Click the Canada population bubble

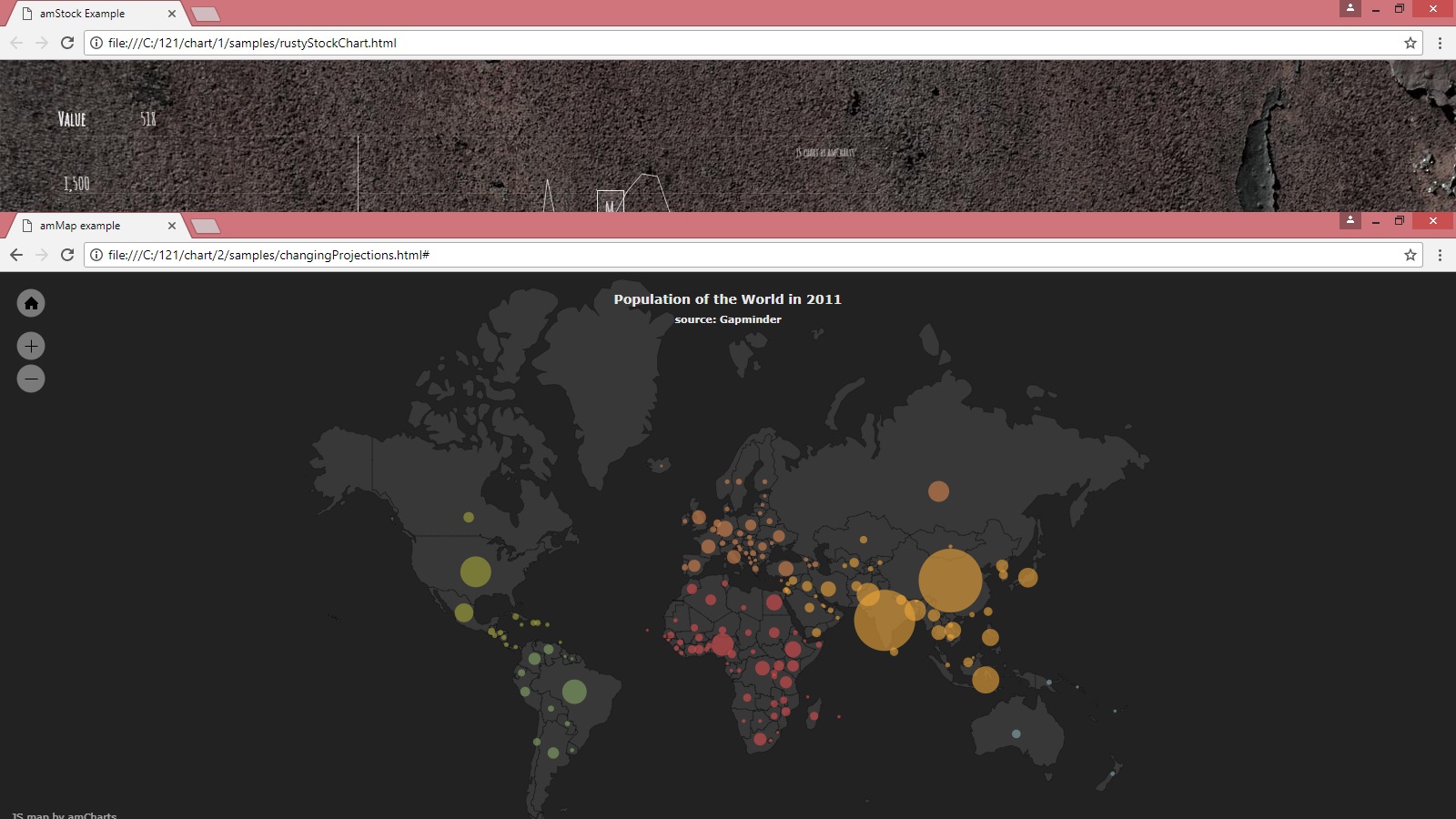pyautogui.click(x=469, y=517)
